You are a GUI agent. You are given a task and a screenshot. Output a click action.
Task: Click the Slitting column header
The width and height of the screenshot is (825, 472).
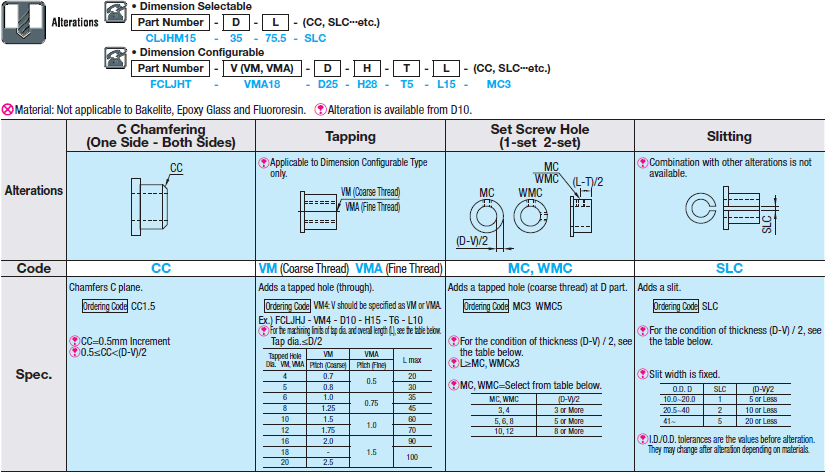click(729, 136)
